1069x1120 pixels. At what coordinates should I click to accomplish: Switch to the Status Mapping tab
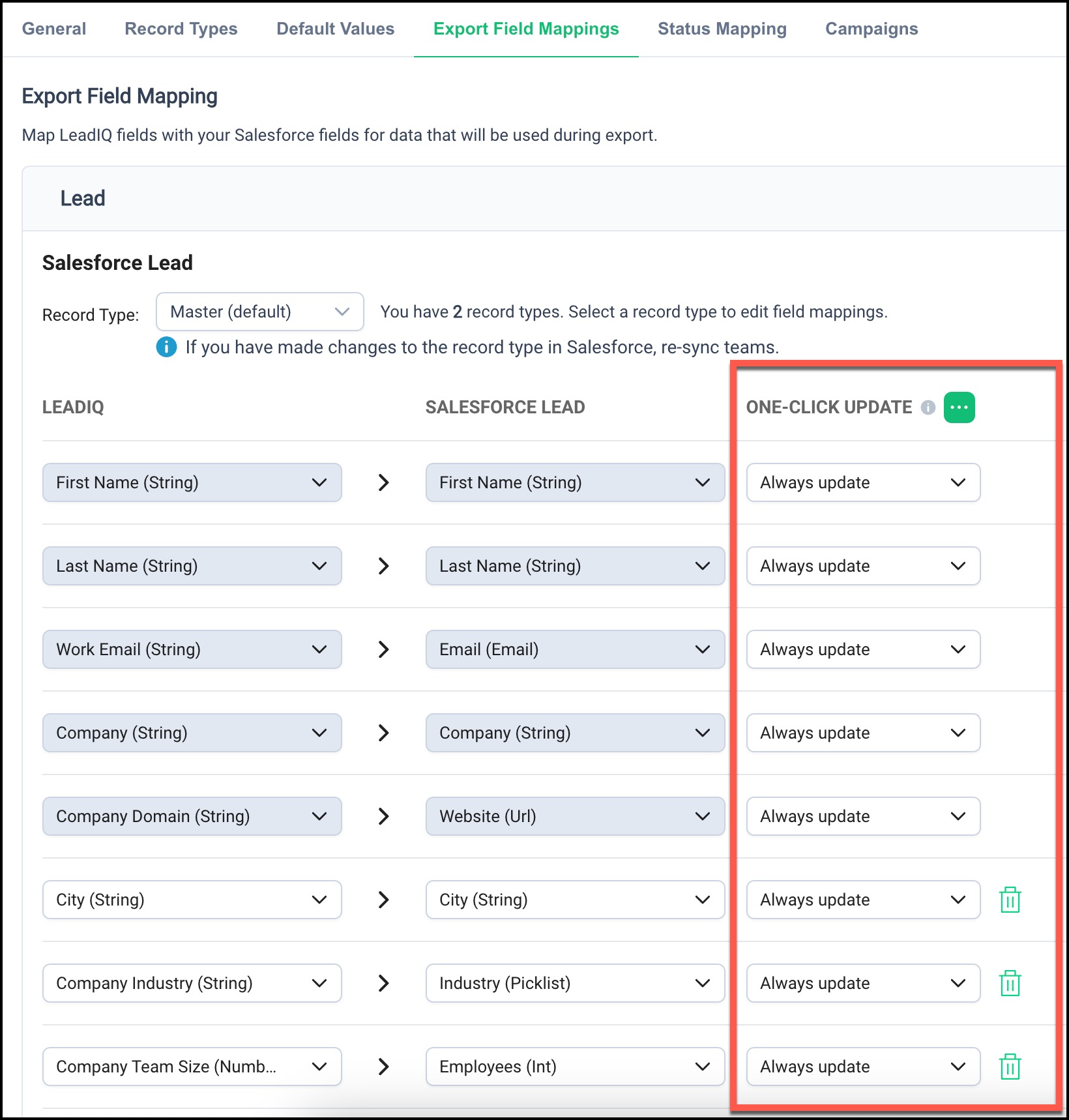point(722,29)
